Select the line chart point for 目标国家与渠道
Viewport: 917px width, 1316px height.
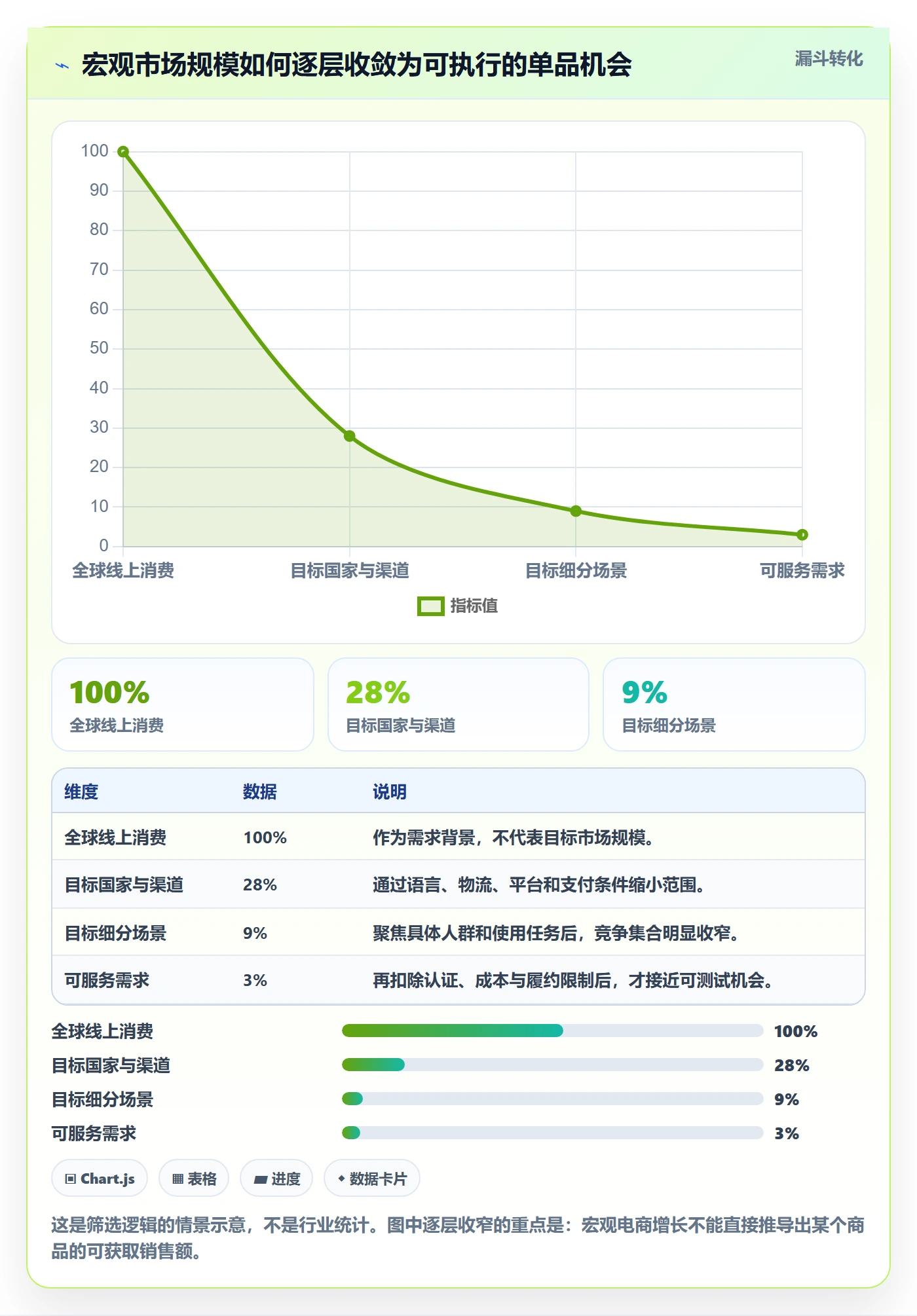coord(350,436)
